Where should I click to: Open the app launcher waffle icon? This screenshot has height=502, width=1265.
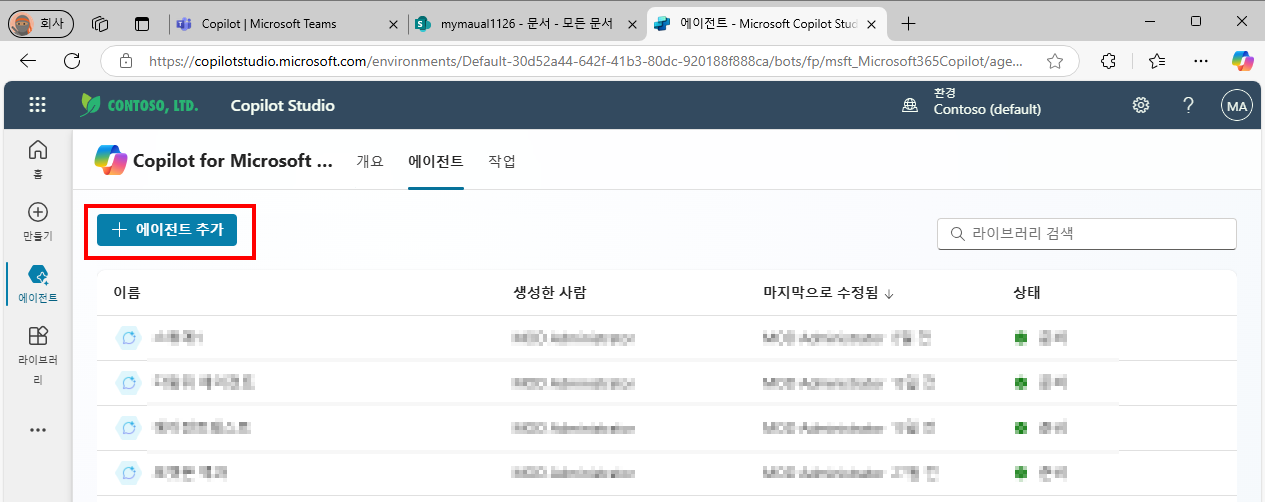click(x=37, y=105)
